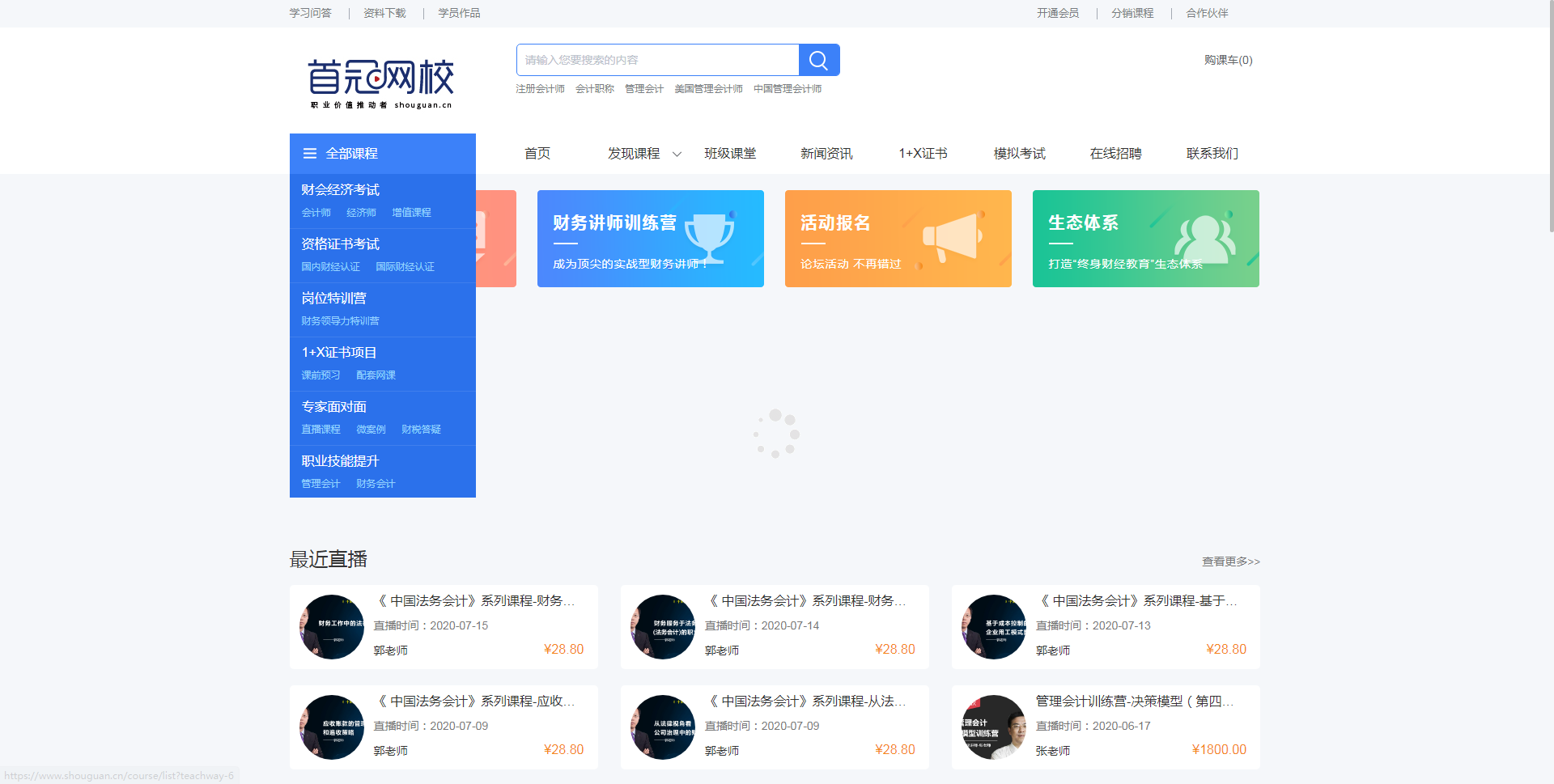The height and width of the screenshot is (784, 1554).
Task: Open 职业技能提升 category
Action: [340, 460]
